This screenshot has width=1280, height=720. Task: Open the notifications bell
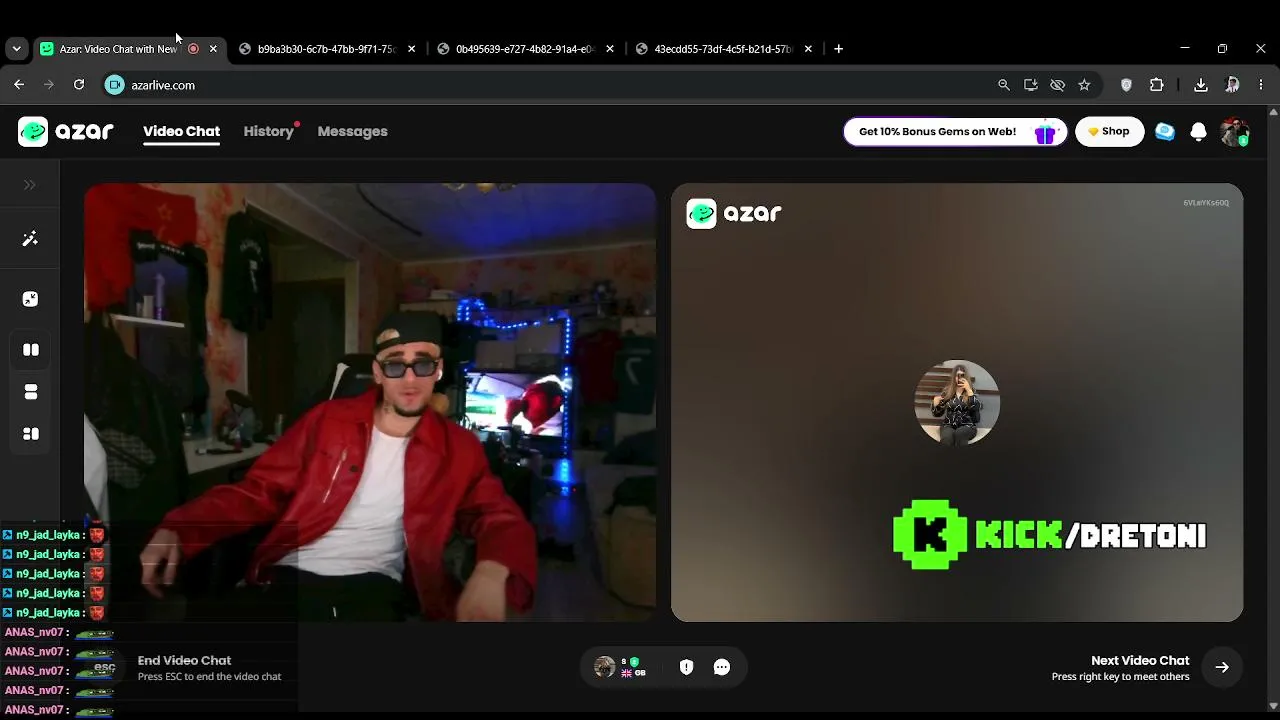[x=1198, y=132]
